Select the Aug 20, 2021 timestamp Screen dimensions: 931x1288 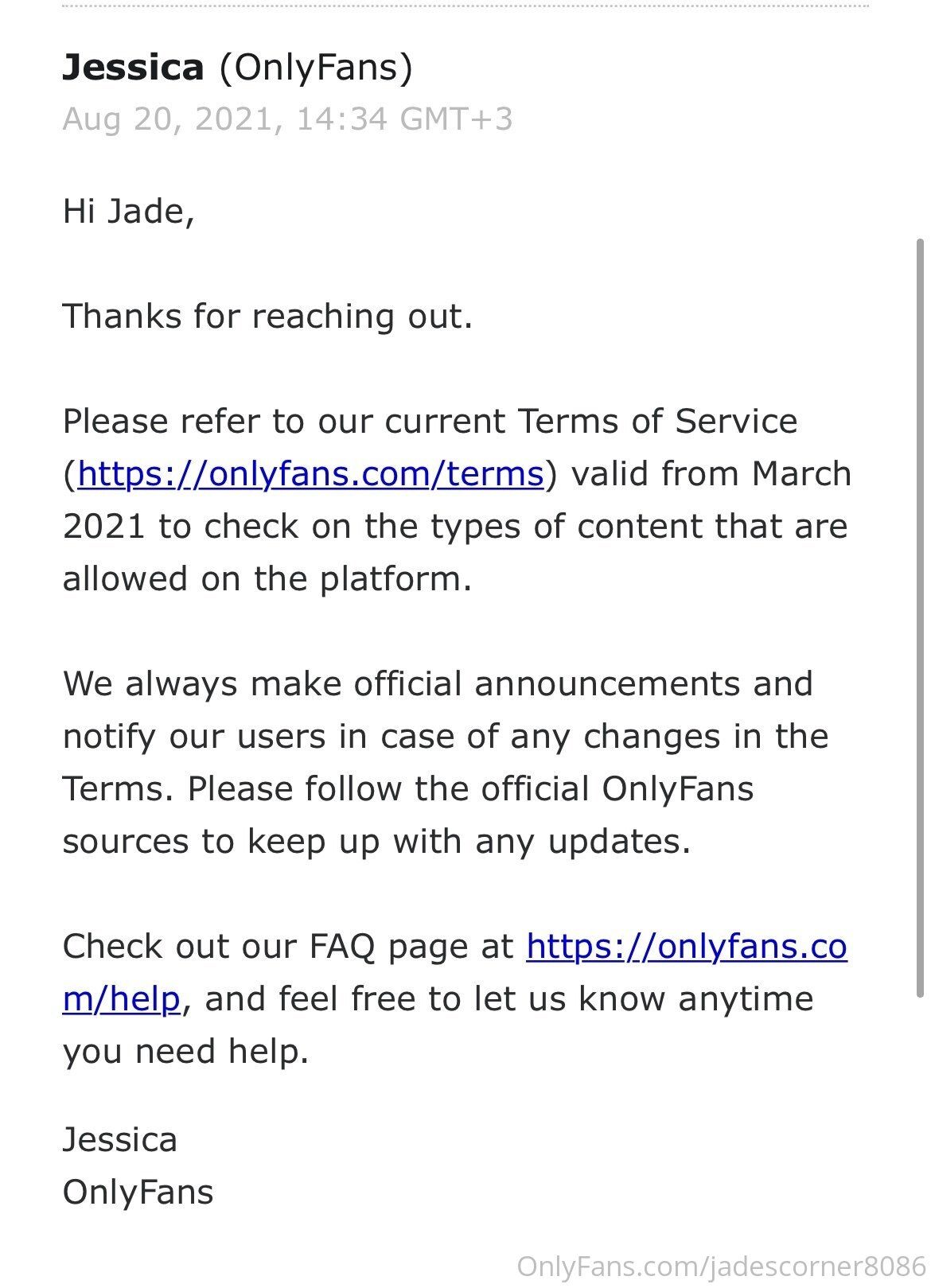(x=287, y=119)
